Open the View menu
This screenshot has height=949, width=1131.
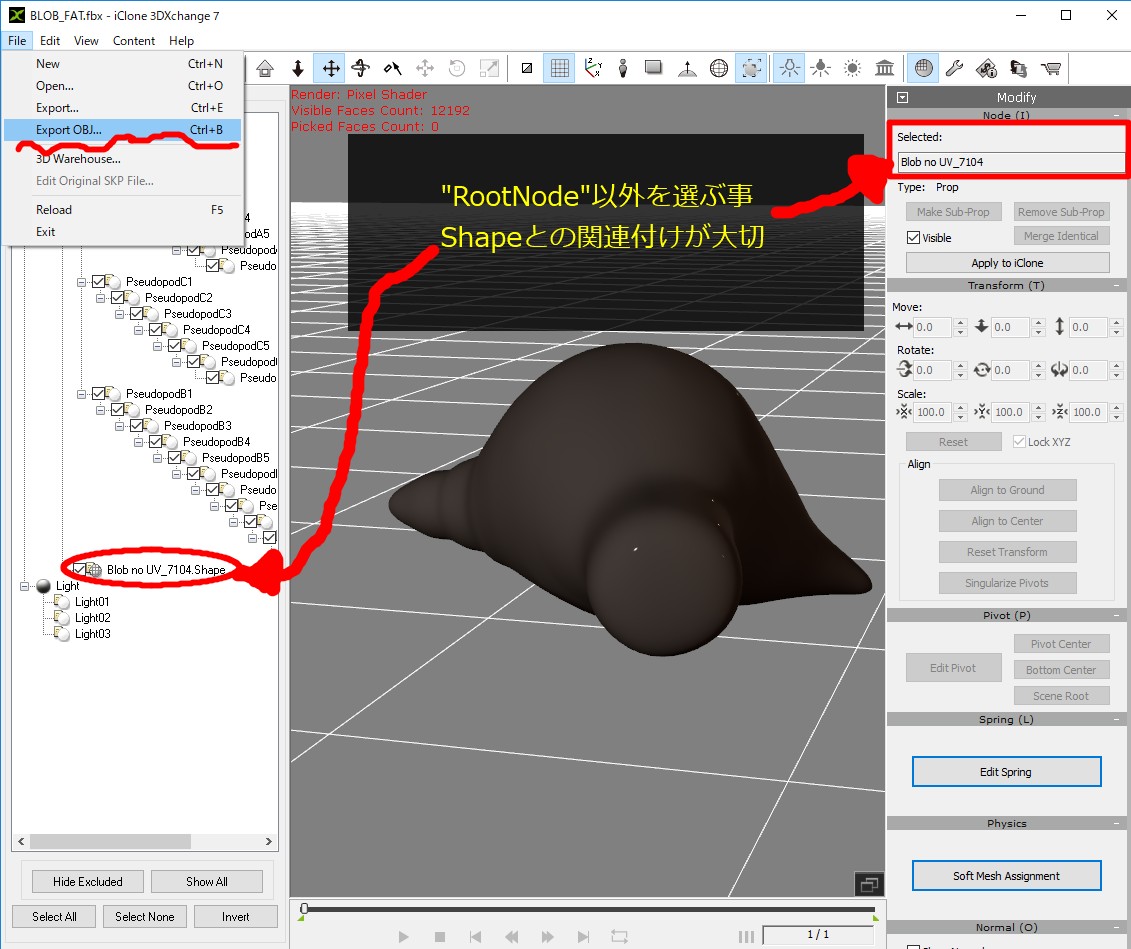coord(86,40)
